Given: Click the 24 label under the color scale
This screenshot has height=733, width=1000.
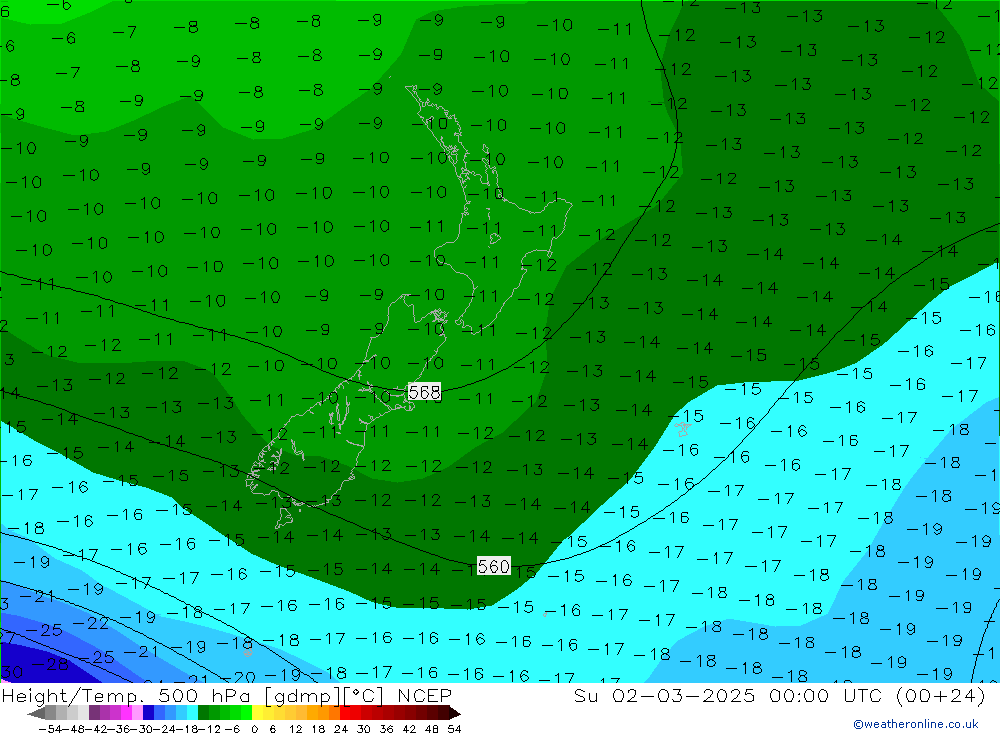Looking at the screenshot, I should (341, 729).
